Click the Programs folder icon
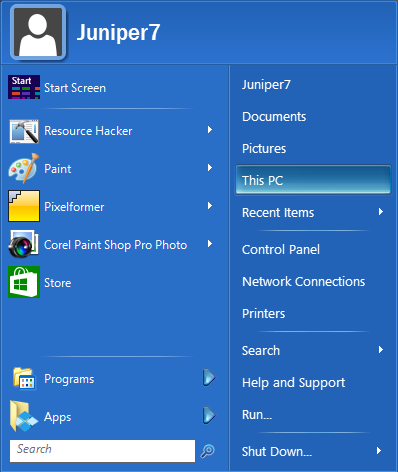Image resolution: width=398 pixels, height=472 pixels. (x=24, y=378)
